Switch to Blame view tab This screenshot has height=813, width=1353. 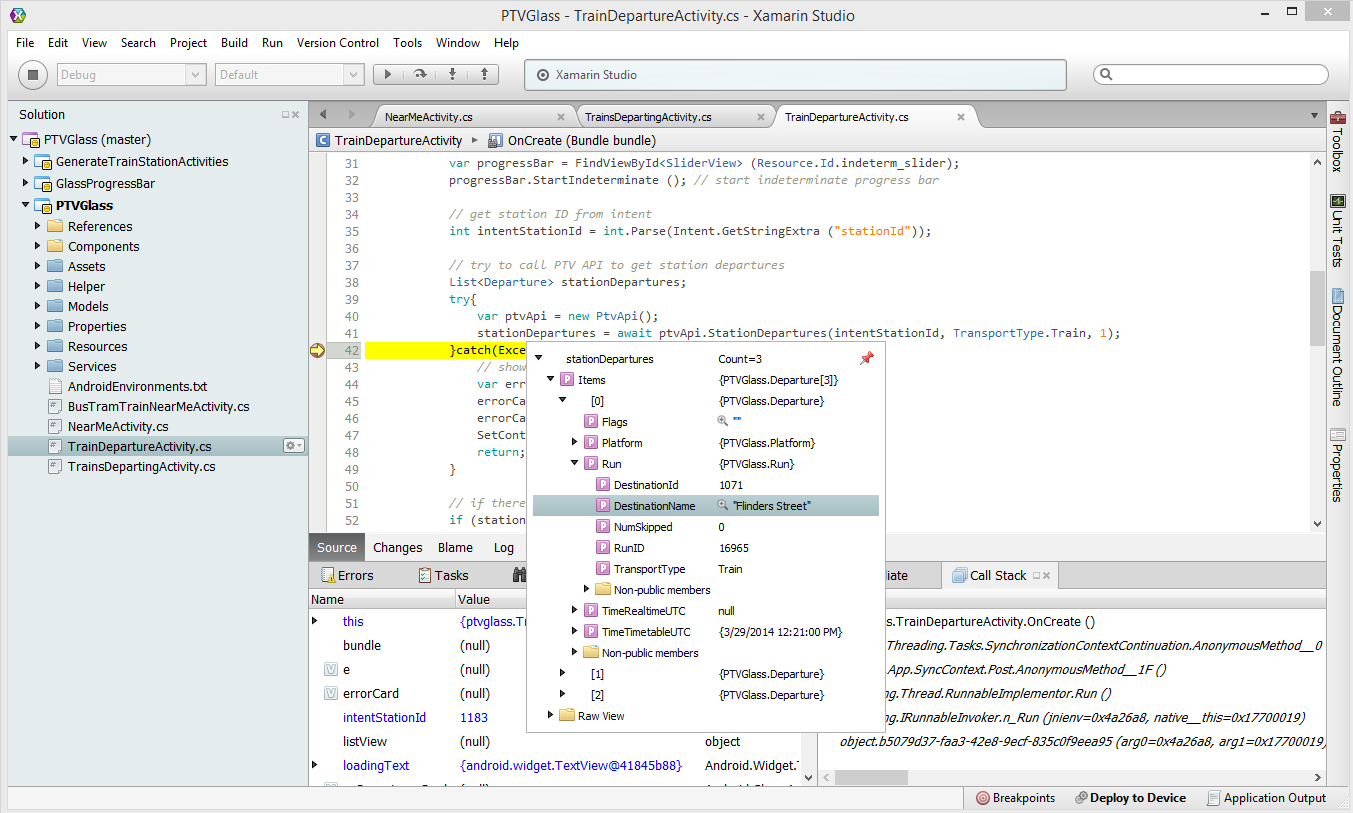(x=455, y=547)
